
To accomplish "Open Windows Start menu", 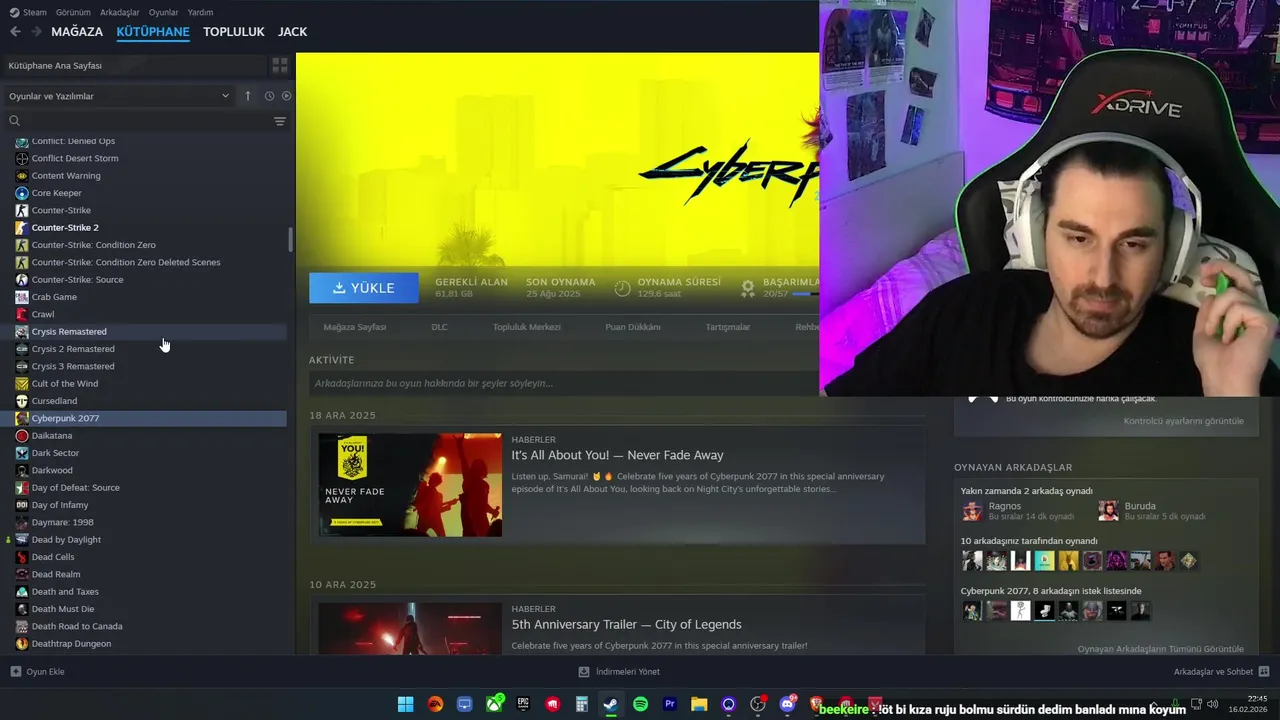I will pos(405,704).
